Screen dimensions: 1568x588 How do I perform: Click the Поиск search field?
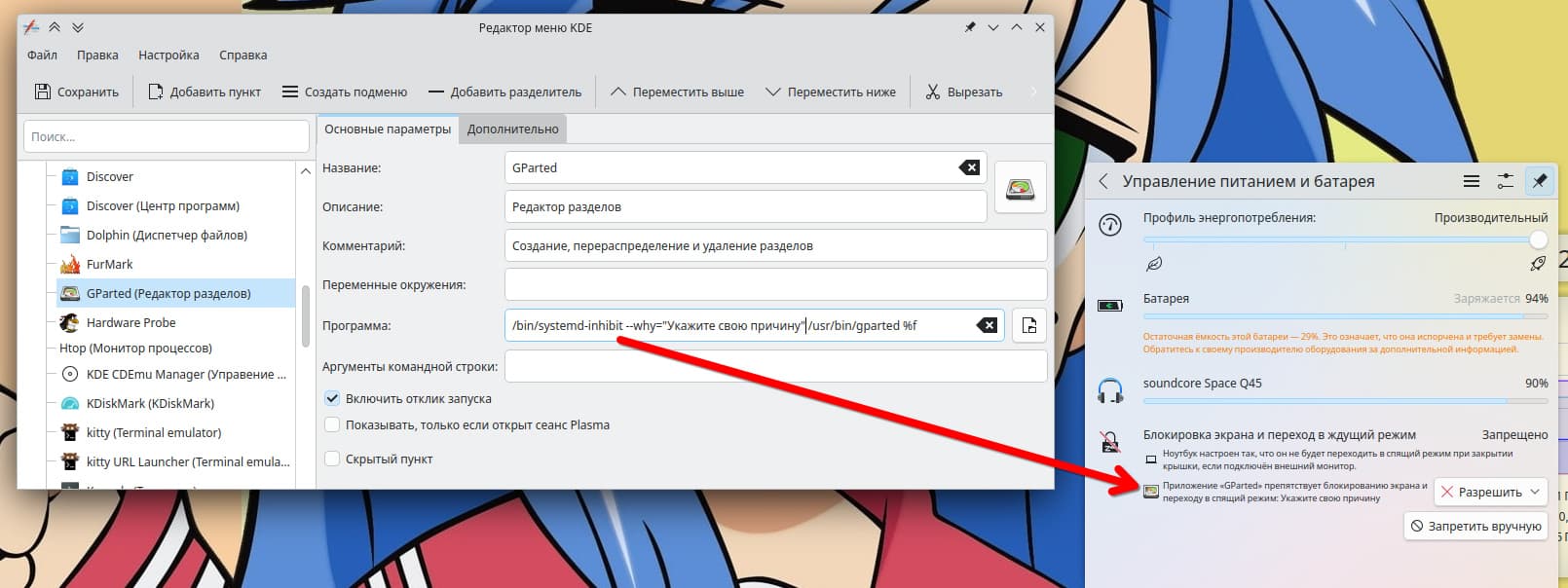[x=167, y=136]
